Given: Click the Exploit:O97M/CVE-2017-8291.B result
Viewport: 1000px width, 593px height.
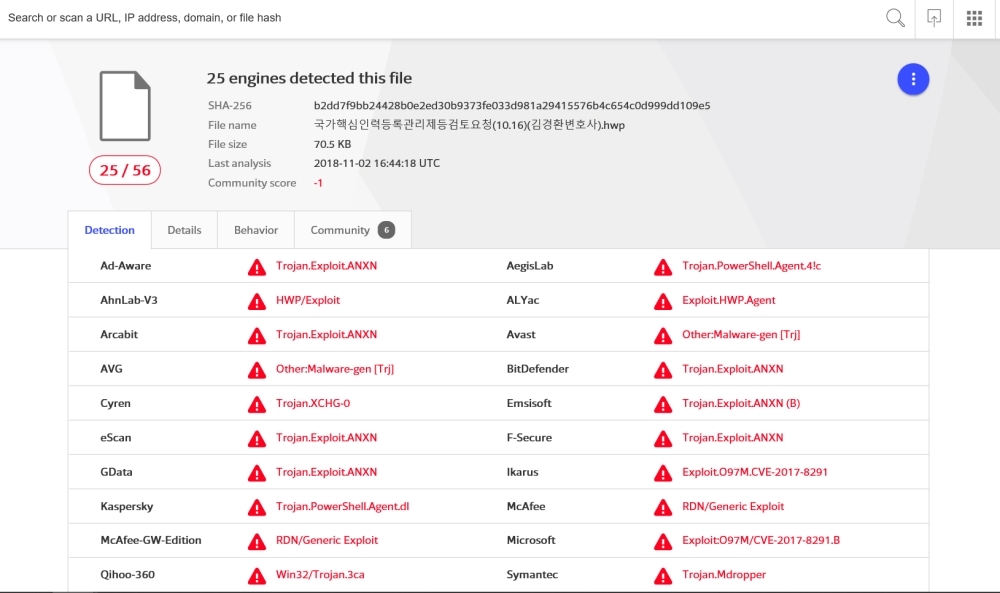Looking at the screenshot, I should (x=761, y=541).
